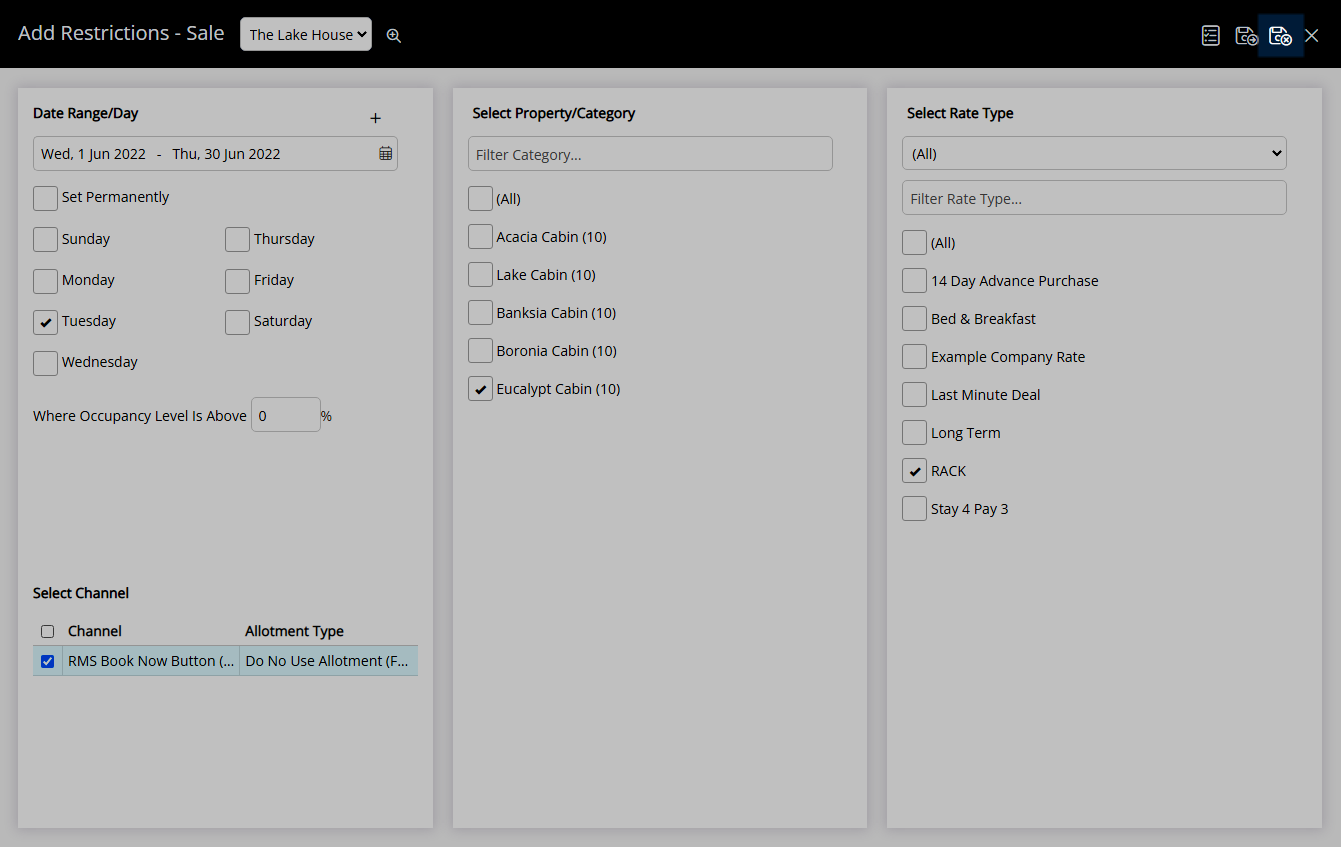Tick Bed & Breakfast rate checkbox
This screenshot has width=1341, height=847.
click(x=915, y=319)
